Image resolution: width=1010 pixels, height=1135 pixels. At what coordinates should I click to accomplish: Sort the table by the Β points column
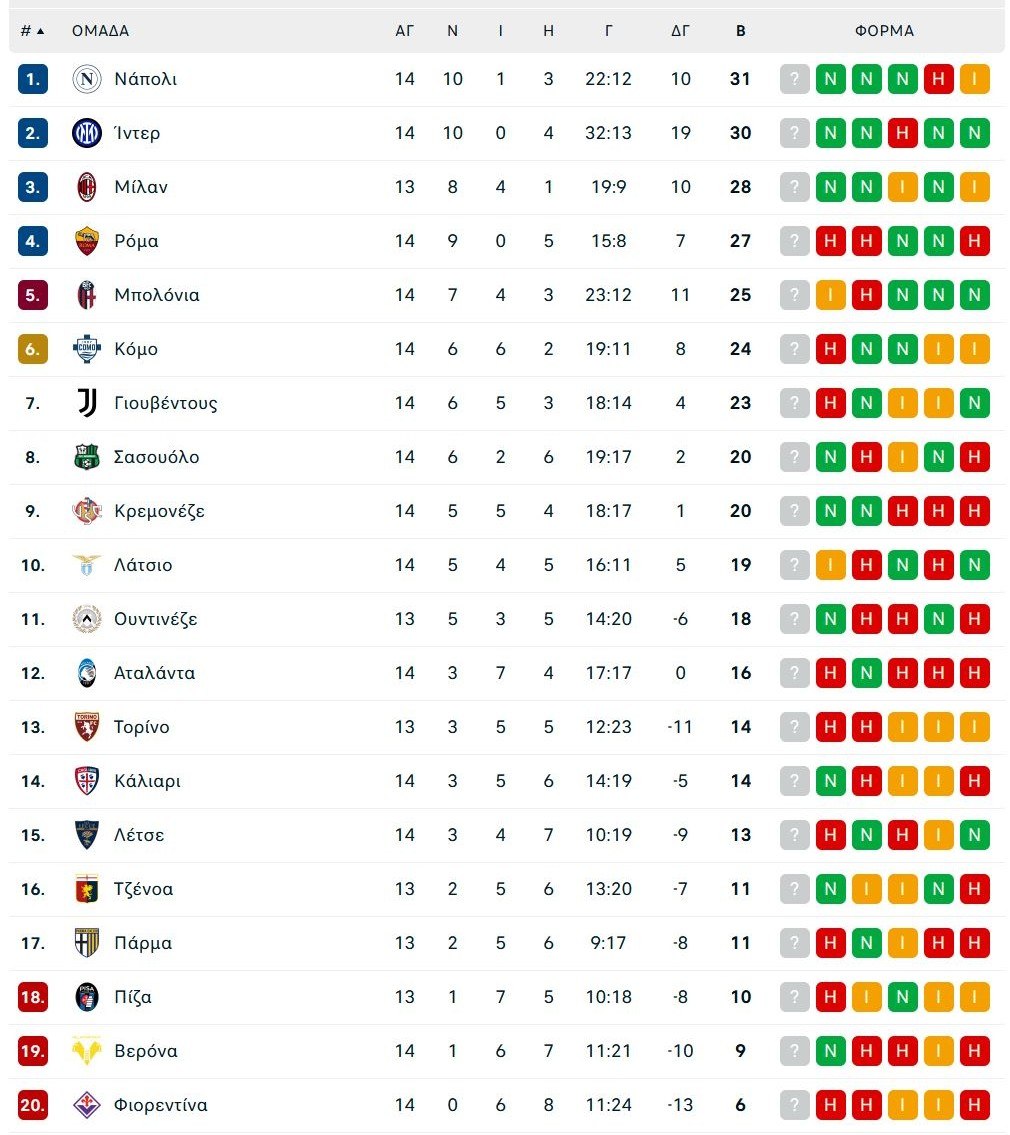point(740,31)
